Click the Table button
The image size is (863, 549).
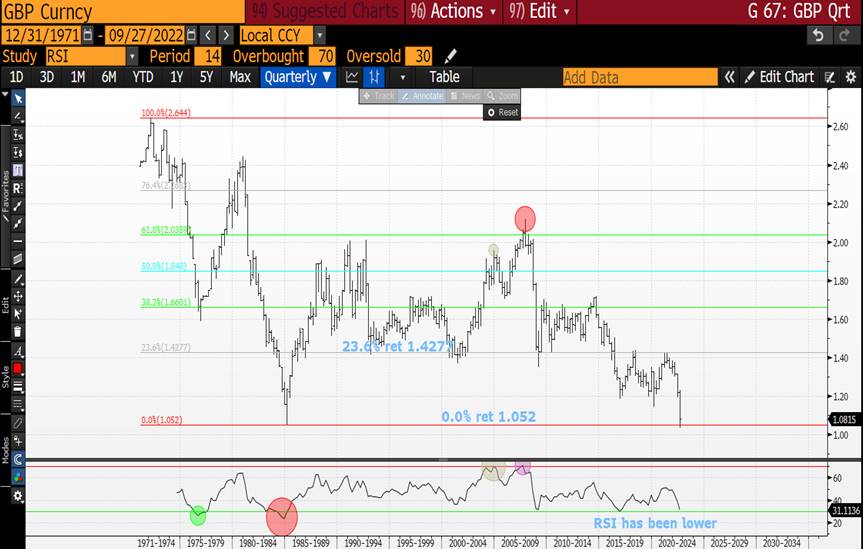pyautogui.click(x=445, y=77)
